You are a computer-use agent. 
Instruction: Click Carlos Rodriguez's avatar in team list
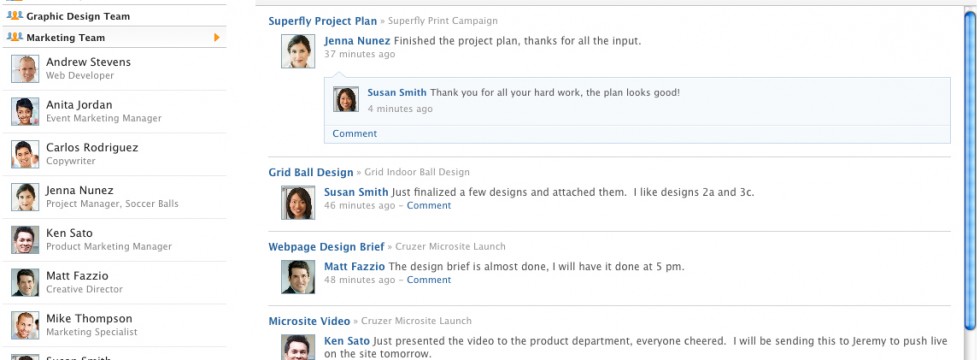pyautogui.click(x=25, y=154)
